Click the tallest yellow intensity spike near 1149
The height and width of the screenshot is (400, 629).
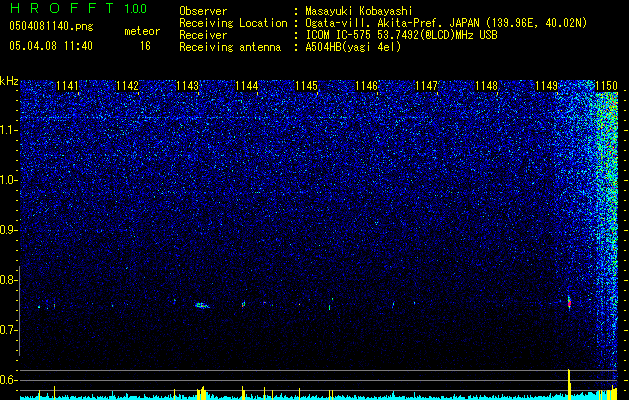point(569,384)
